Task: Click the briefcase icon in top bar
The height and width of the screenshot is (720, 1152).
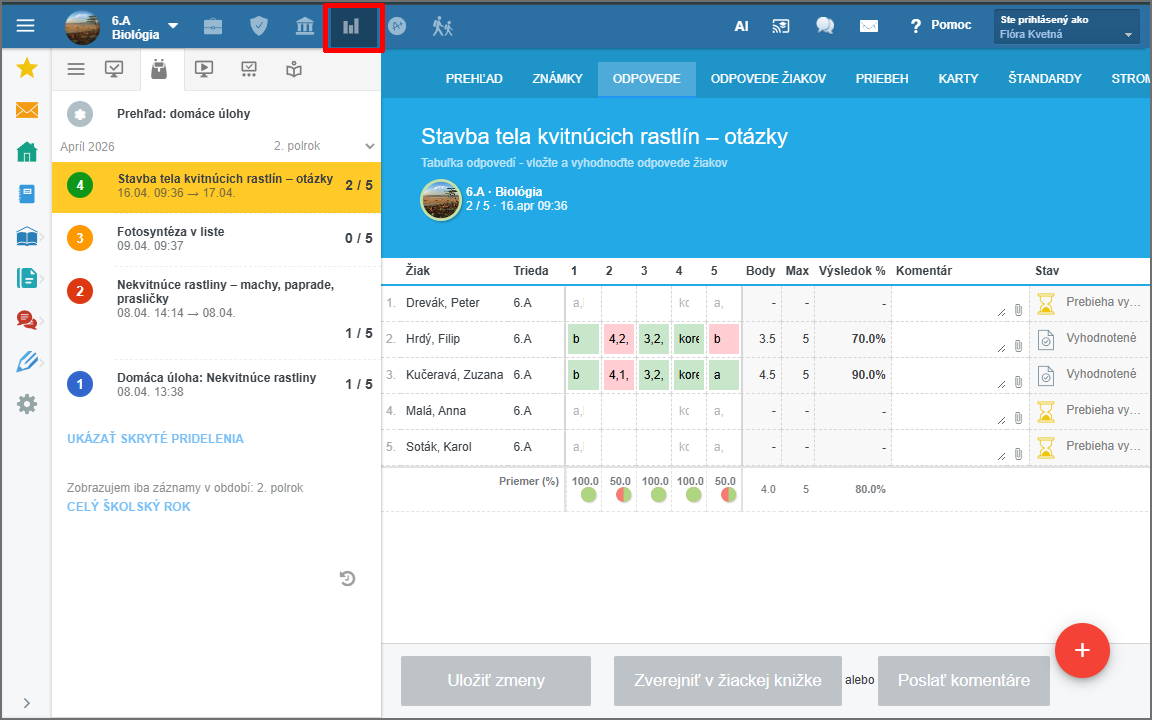Action: click(213, 27)
